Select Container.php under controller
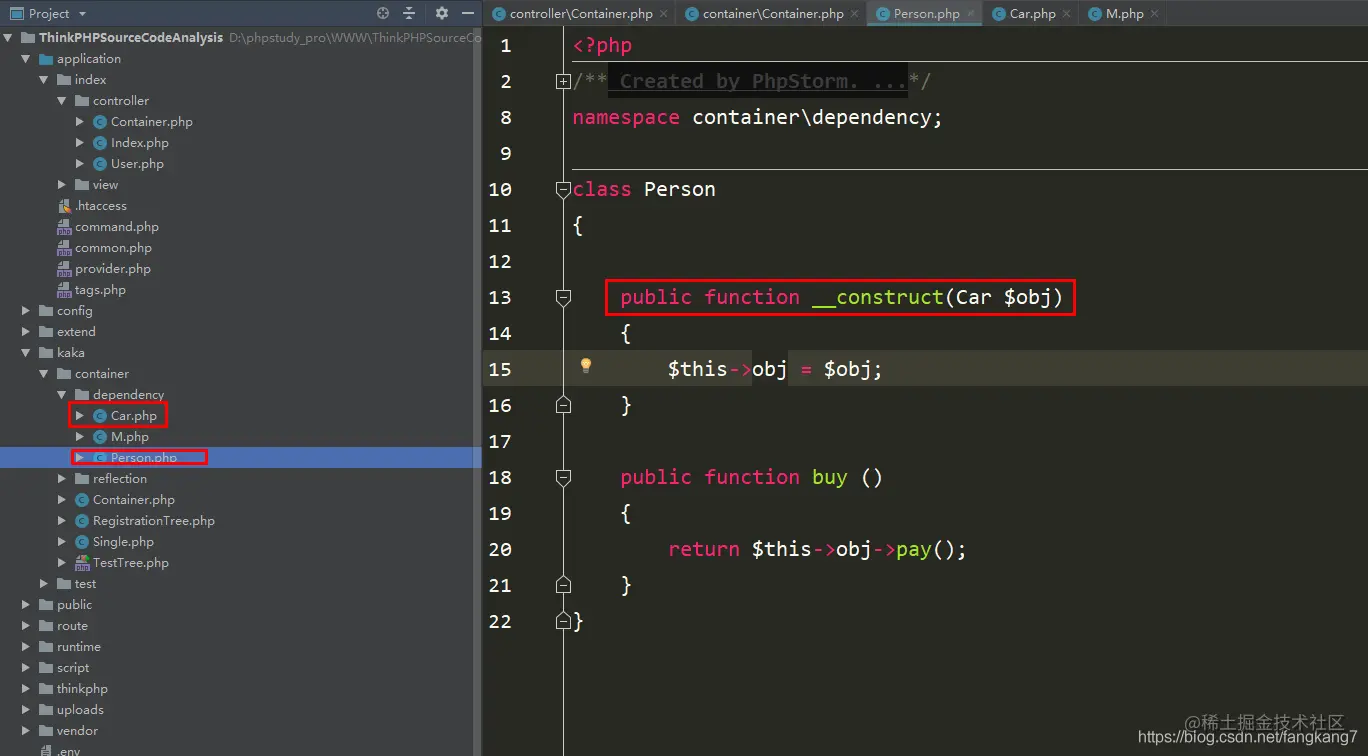Screen dimensions: 1368x756 point(151,122)
